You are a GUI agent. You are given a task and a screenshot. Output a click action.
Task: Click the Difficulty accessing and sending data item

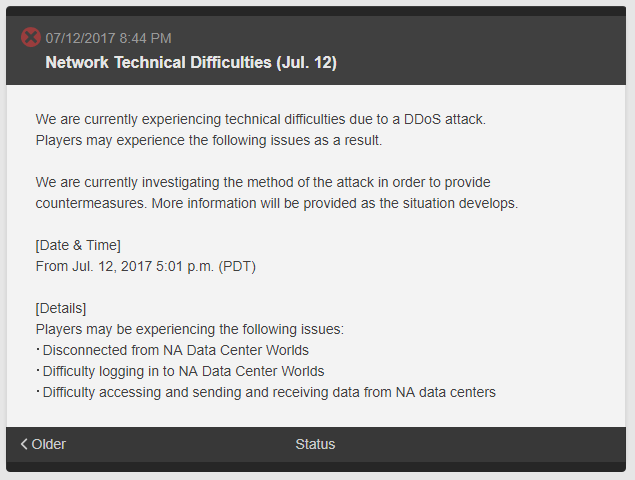click(x=268, y=392)
